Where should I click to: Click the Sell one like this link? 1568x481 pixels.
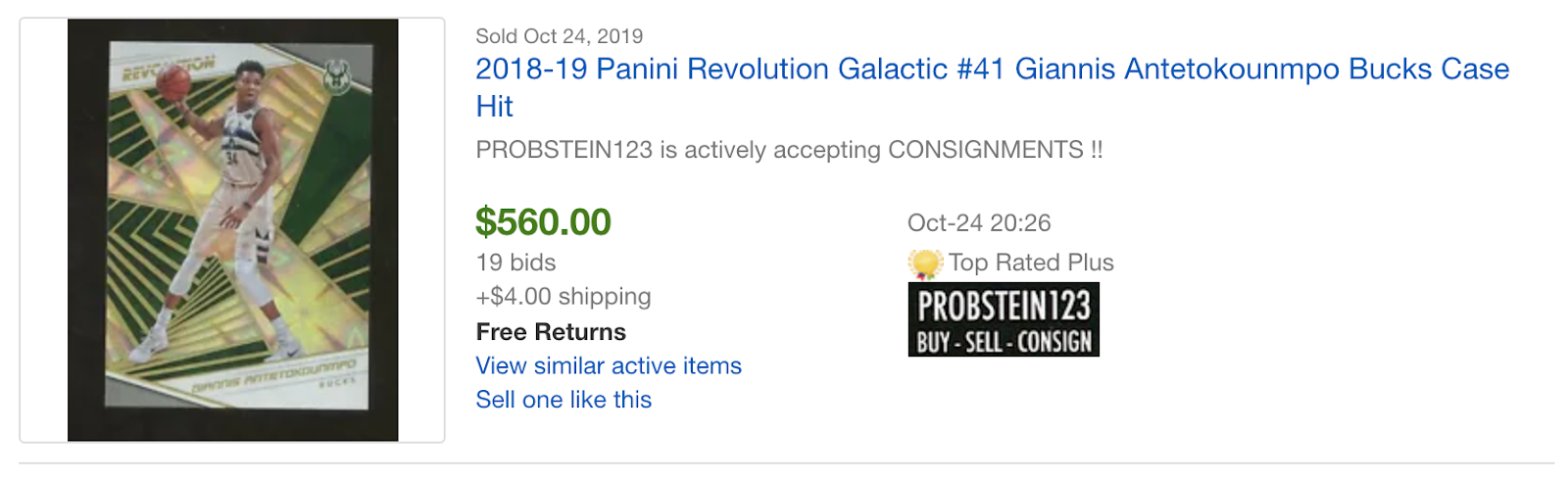pos(563,400)
